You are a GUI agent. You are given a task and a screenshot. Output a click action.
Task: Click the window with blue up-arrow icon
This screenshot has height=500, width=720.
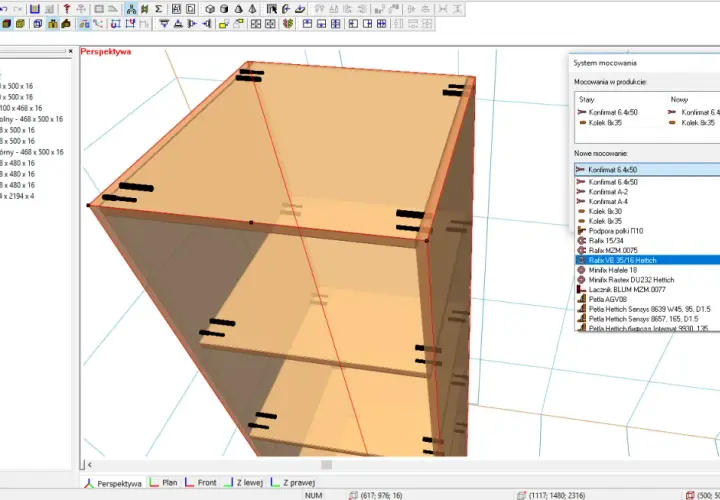click(x=308, y=24)
